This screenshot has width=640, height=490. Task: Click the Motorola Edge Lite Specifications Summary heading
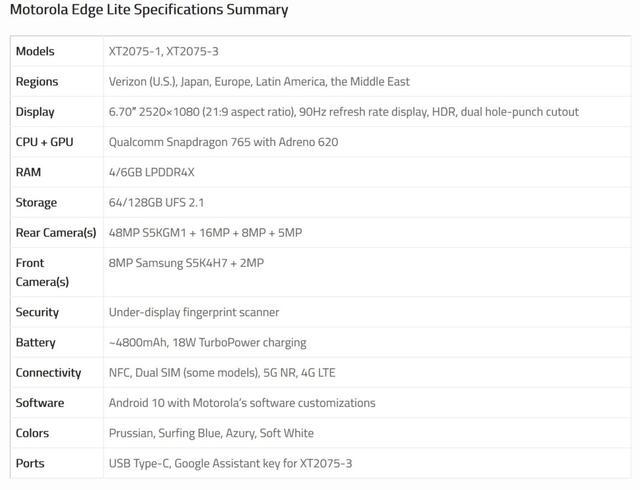click(x=149, y=10)
